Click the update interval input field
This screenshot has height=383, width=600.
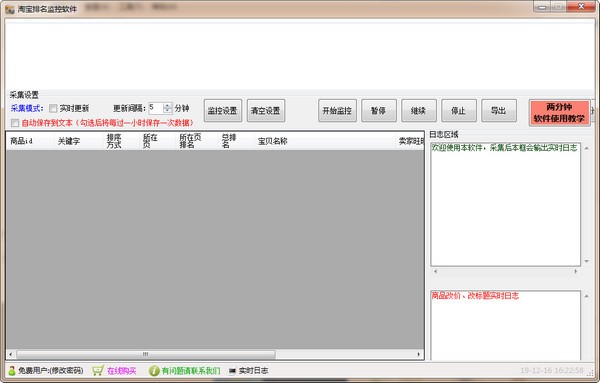(156, 108)
